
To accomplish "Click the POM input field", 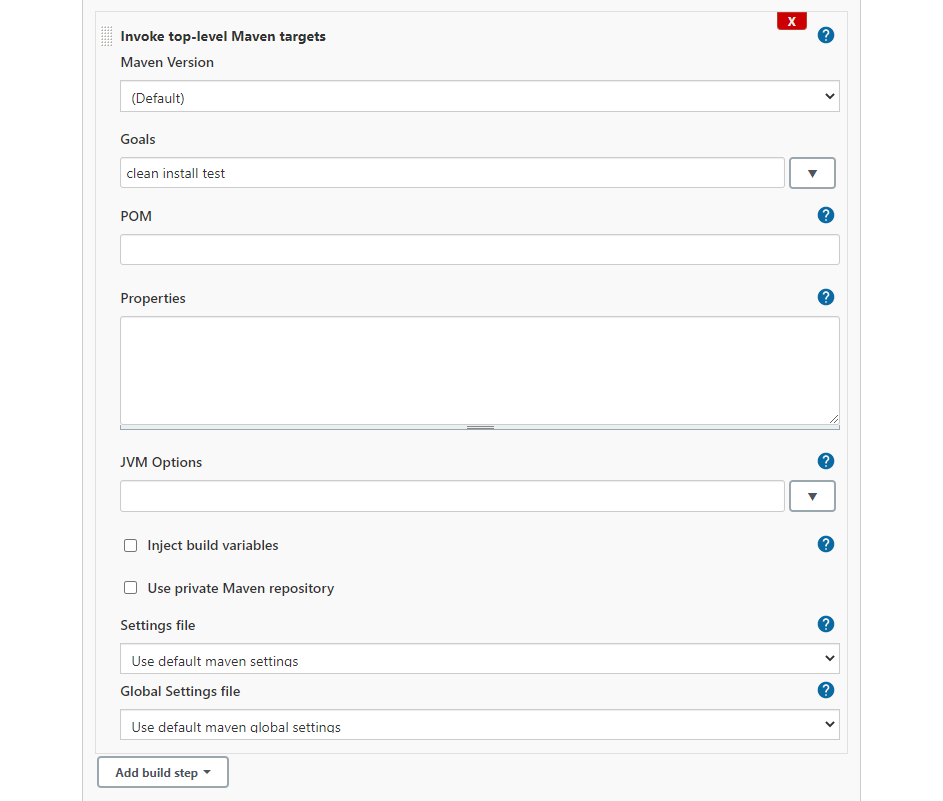I will (479, 250).
